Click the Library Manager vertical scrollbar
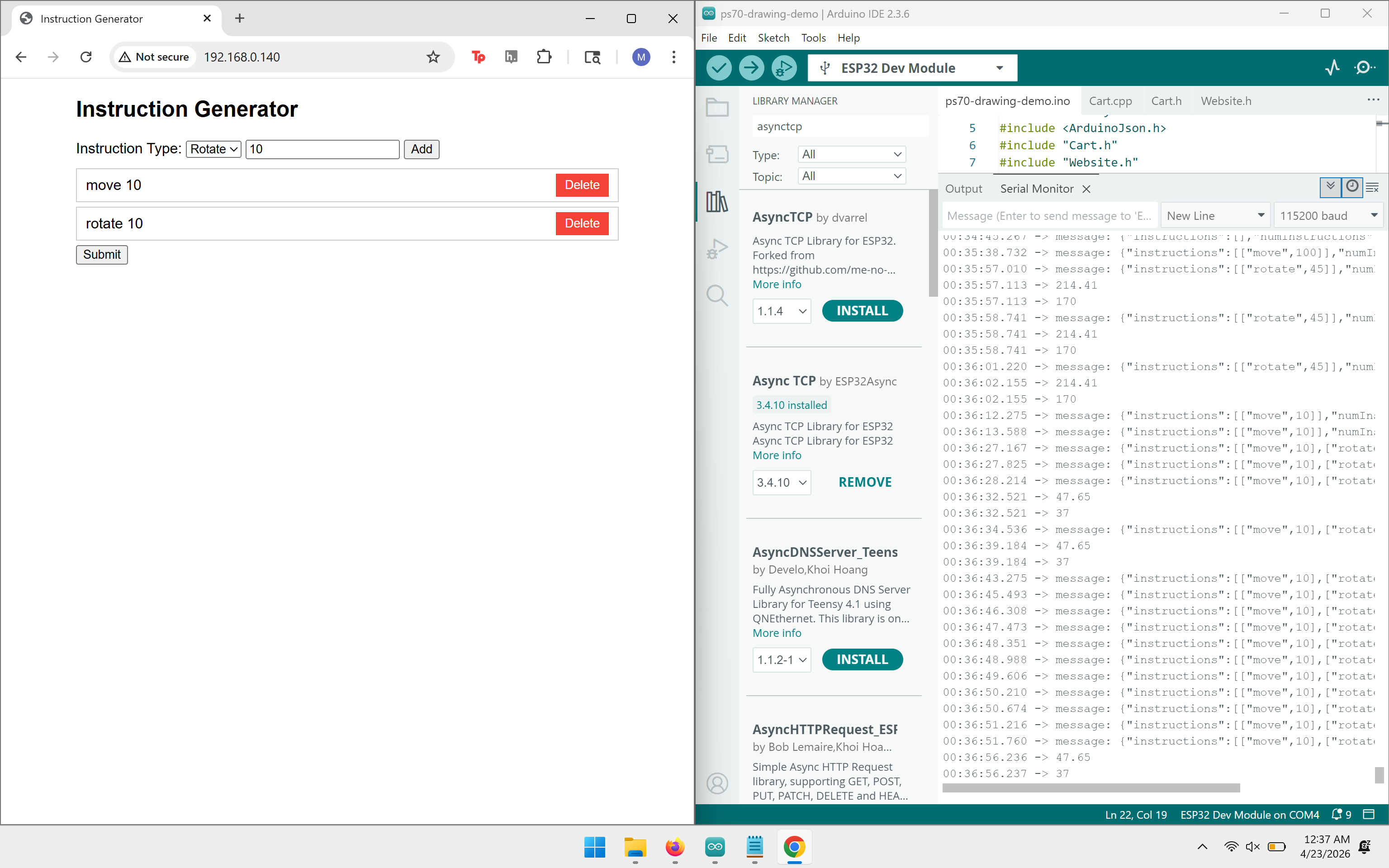Screen dimensions: 1389x868 933,243
